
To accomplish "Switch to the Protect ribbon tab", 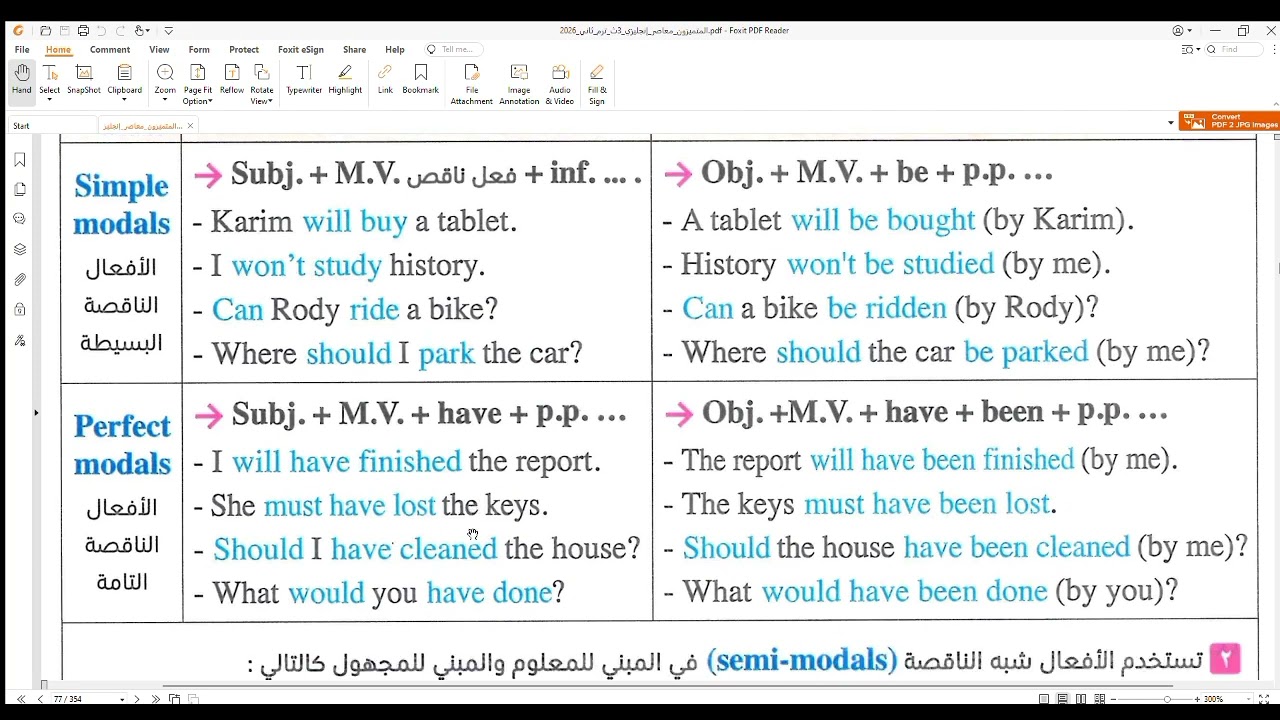I will point(244,49).
